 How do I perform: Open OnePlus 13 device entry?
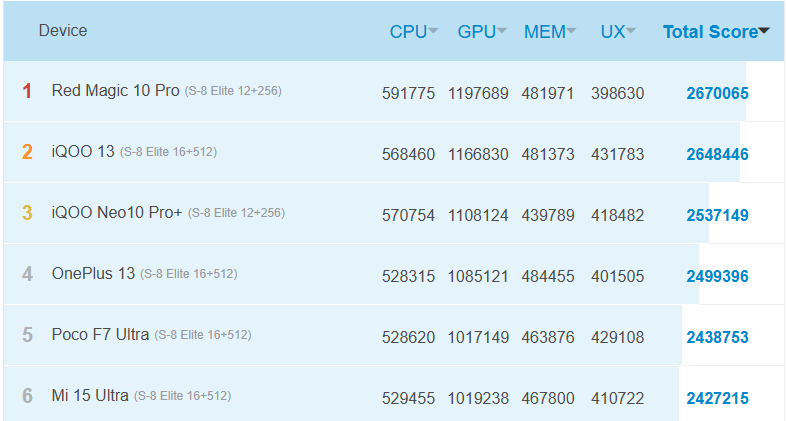[x=93, y=274]
